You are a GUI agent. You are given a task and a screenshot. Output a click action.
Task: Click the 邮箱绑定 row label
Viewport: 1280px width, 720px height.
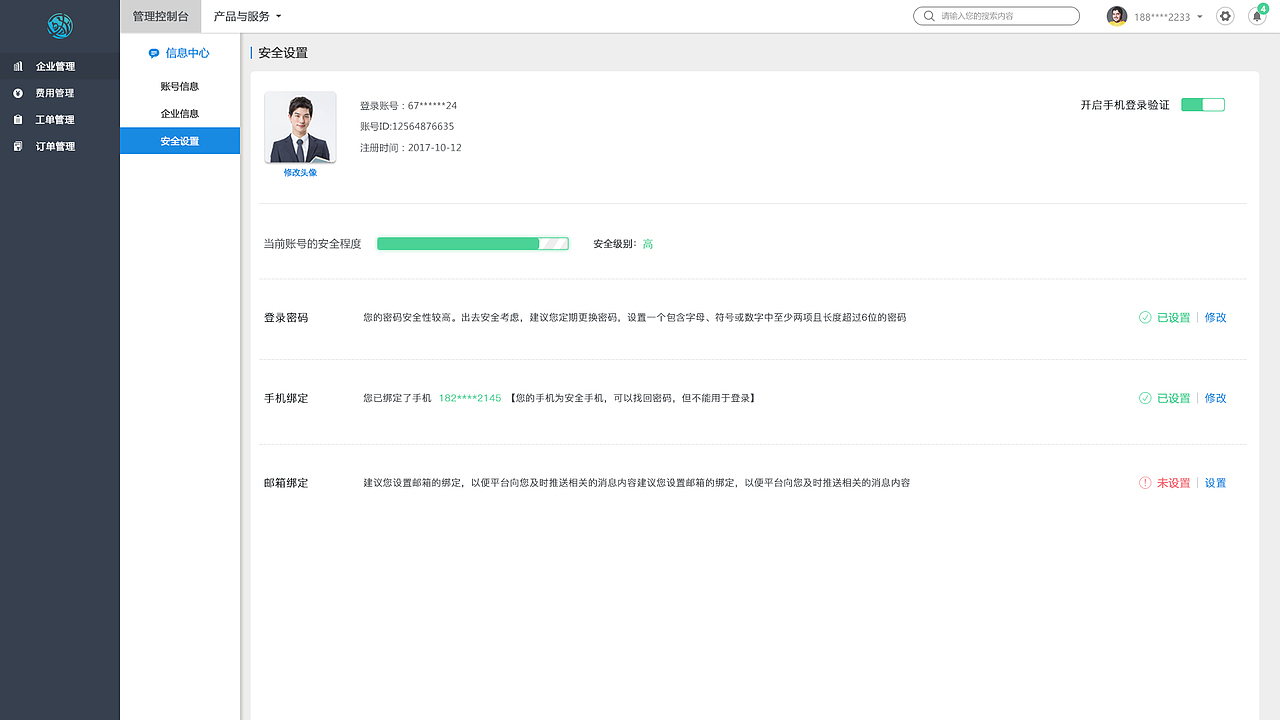(286, 483)
